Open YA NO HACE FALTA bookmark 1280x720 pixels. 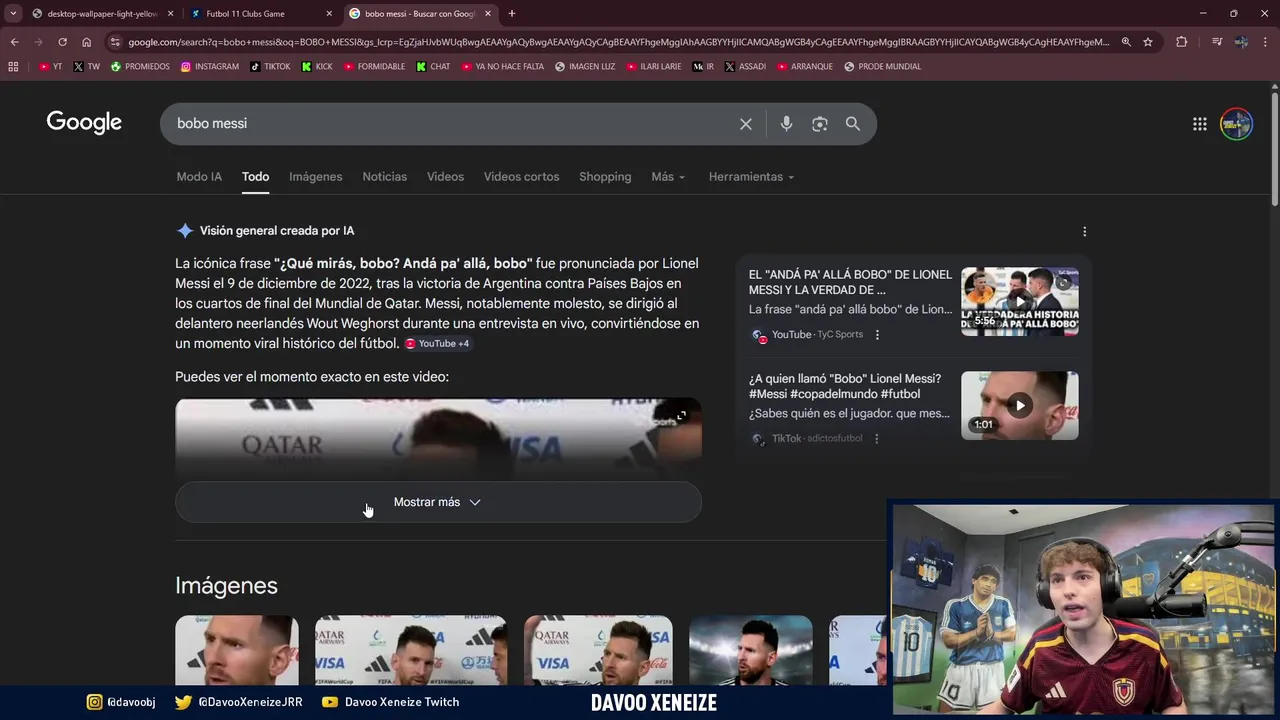click(x=502, y=67)
